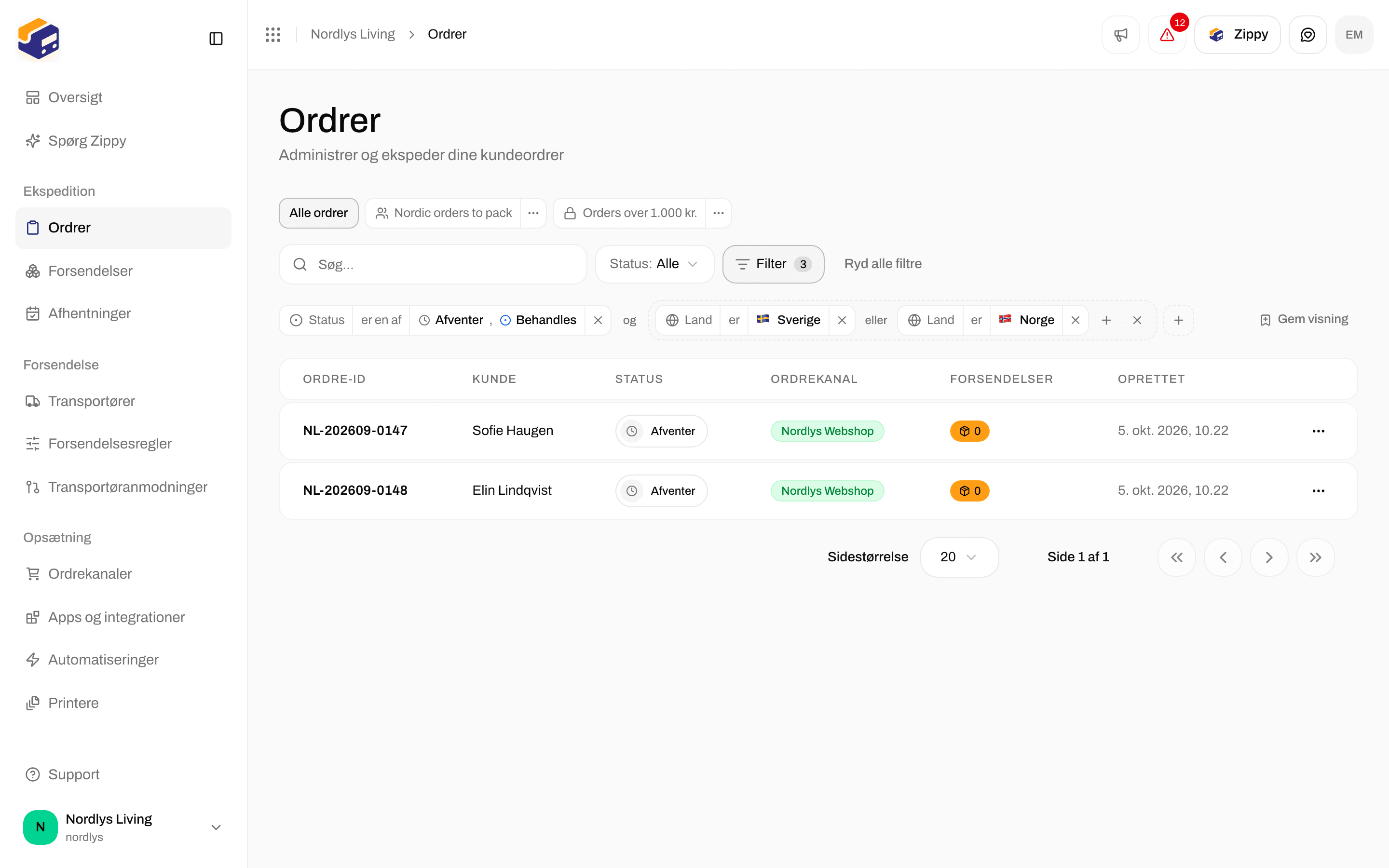Select the Alle ordrer view tab

coord(318,213)
